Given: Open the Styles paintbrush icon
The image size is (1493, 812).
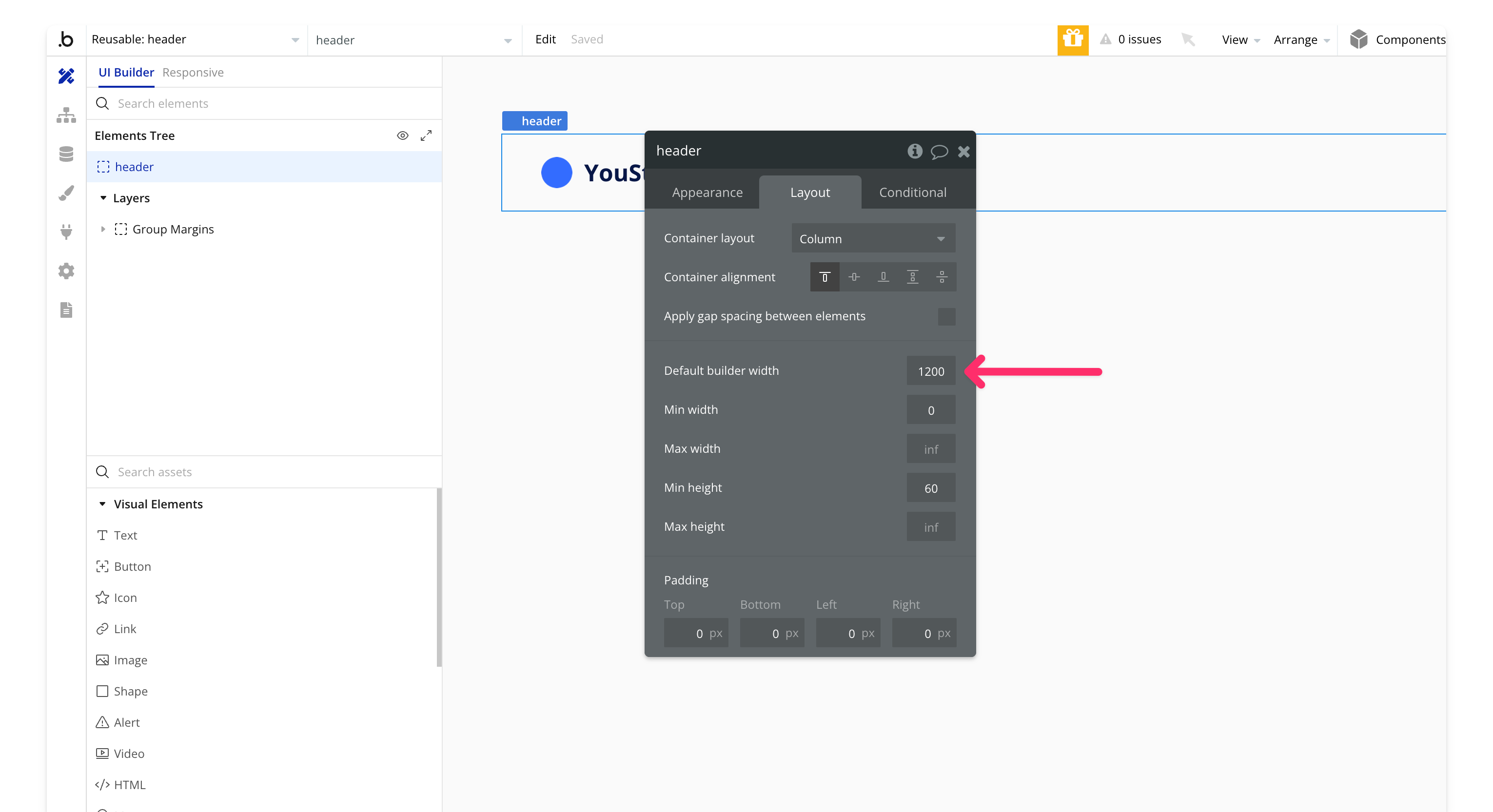Looking at the screenshot, I should [x=66, y=193].
